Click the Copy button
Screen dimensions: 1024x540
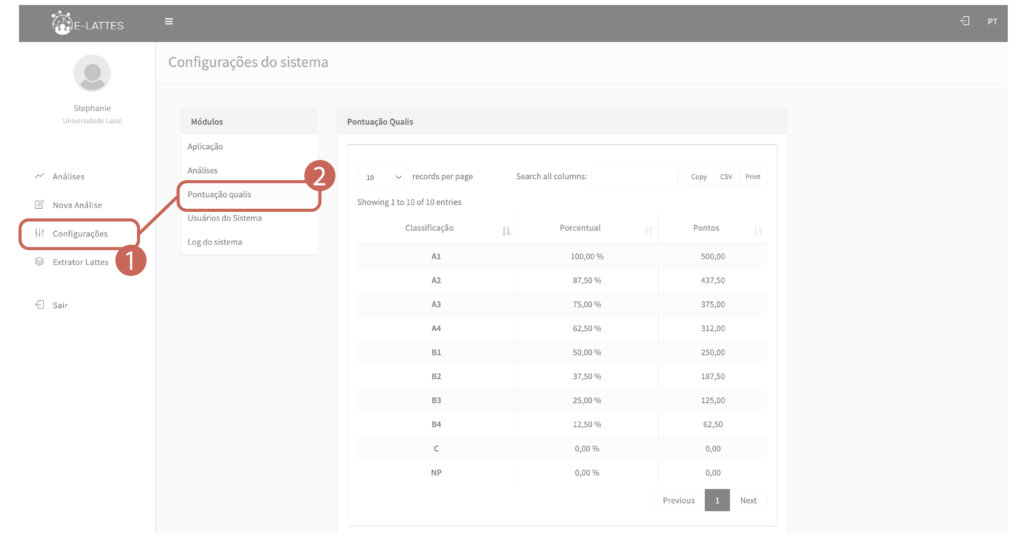(x=698, y=177)
